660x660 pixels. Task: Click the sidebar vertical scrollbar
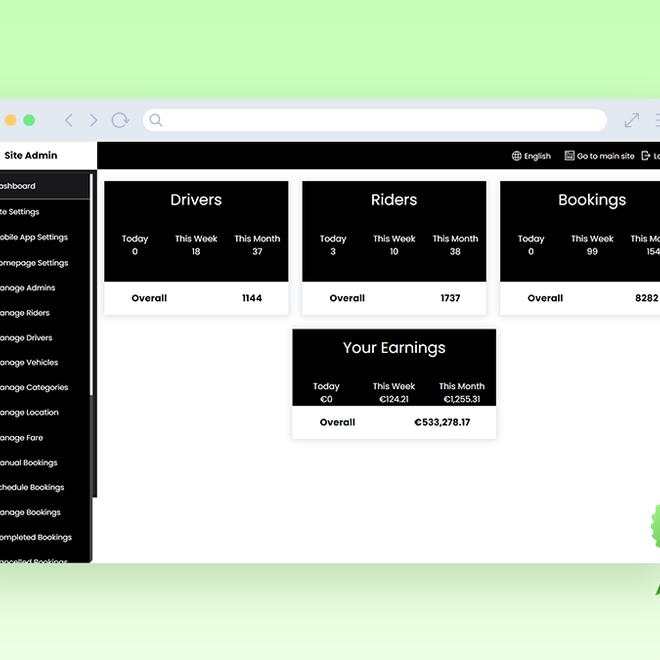(x=91, y=285)
